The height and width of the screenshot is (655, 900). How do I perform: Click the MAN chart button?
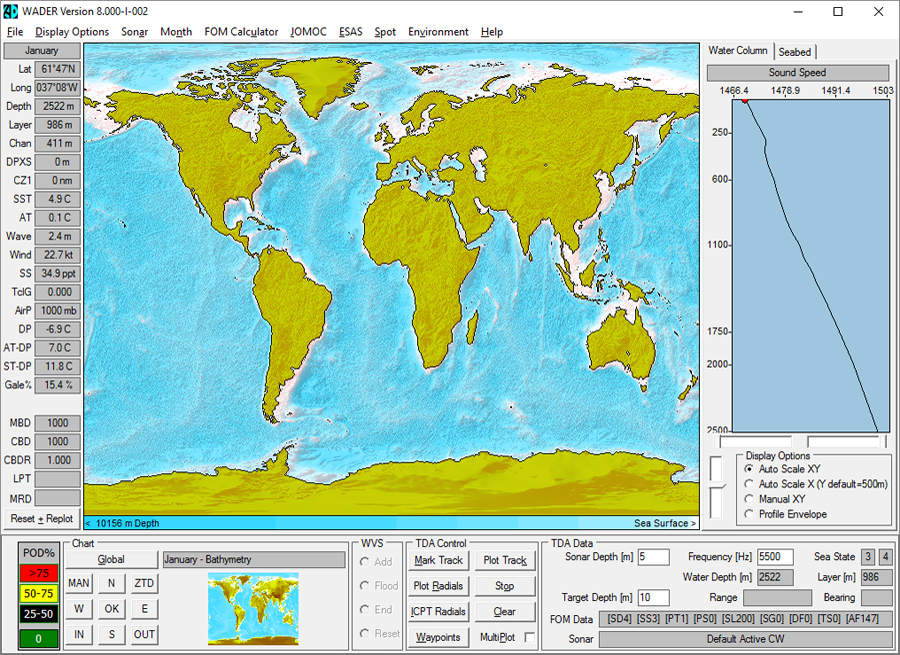point(79,583)
